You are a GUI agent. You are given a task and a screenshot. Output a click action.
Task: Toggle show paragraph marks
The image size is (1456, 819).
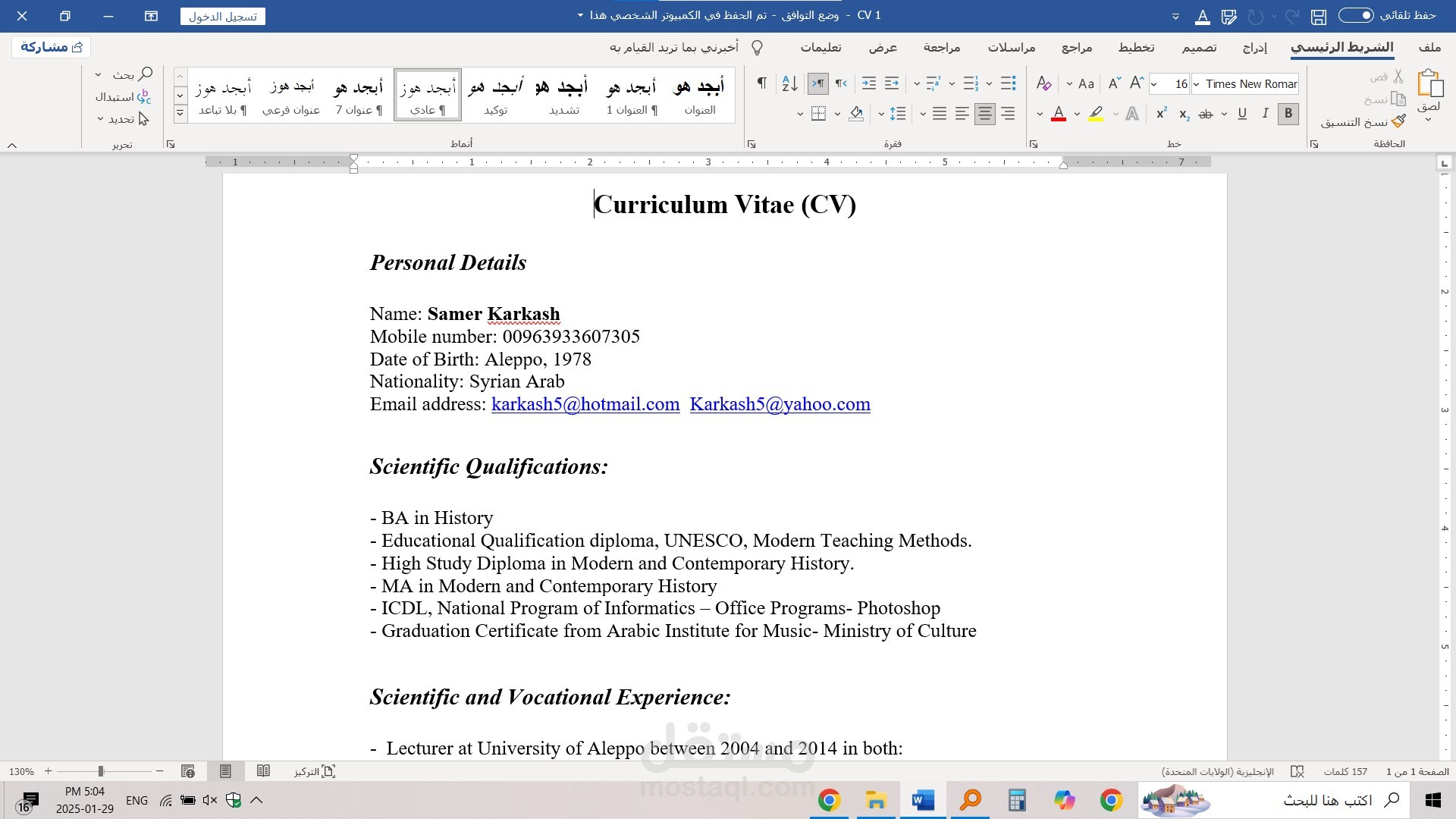pyautogui.click(x=761, y=83)
